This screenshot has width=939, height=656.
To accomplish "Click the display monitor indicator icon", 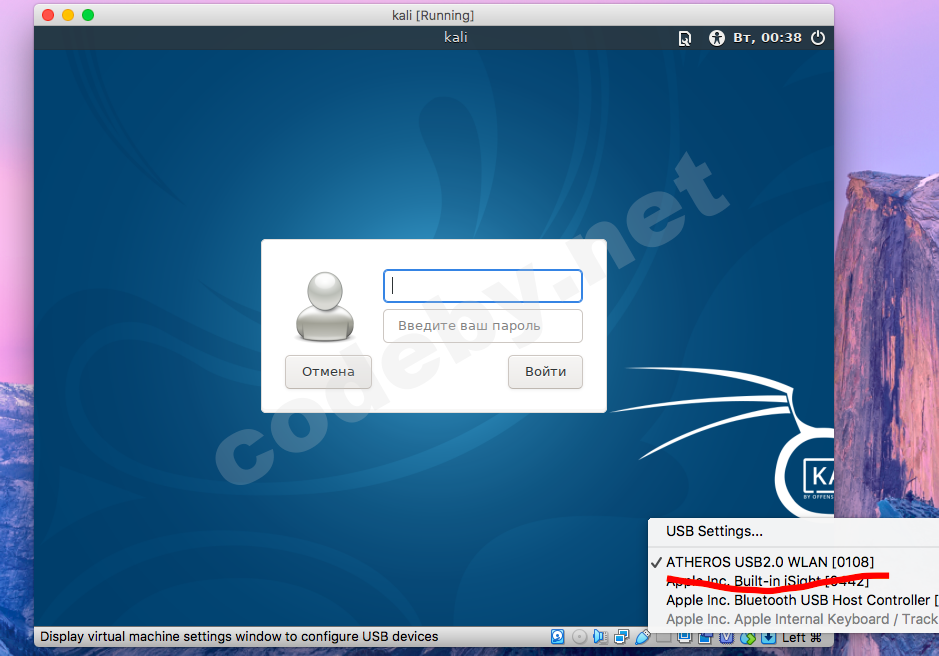I will 684,637.
